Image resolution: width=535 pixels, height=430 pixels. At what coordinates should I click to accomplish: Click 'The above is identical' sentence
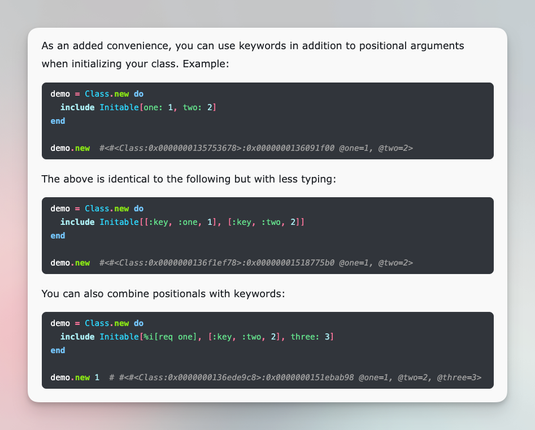point(189,179)
